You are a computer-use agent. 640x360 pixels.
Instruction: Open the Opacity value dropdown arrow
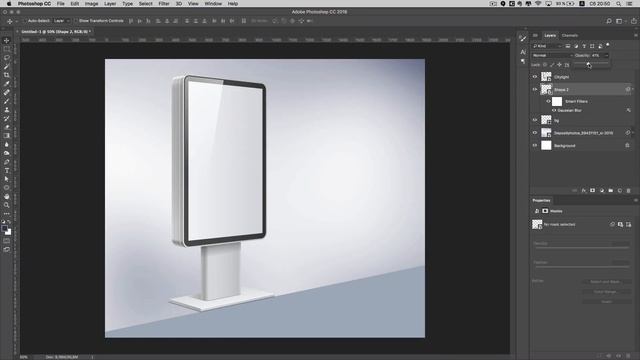606,56
